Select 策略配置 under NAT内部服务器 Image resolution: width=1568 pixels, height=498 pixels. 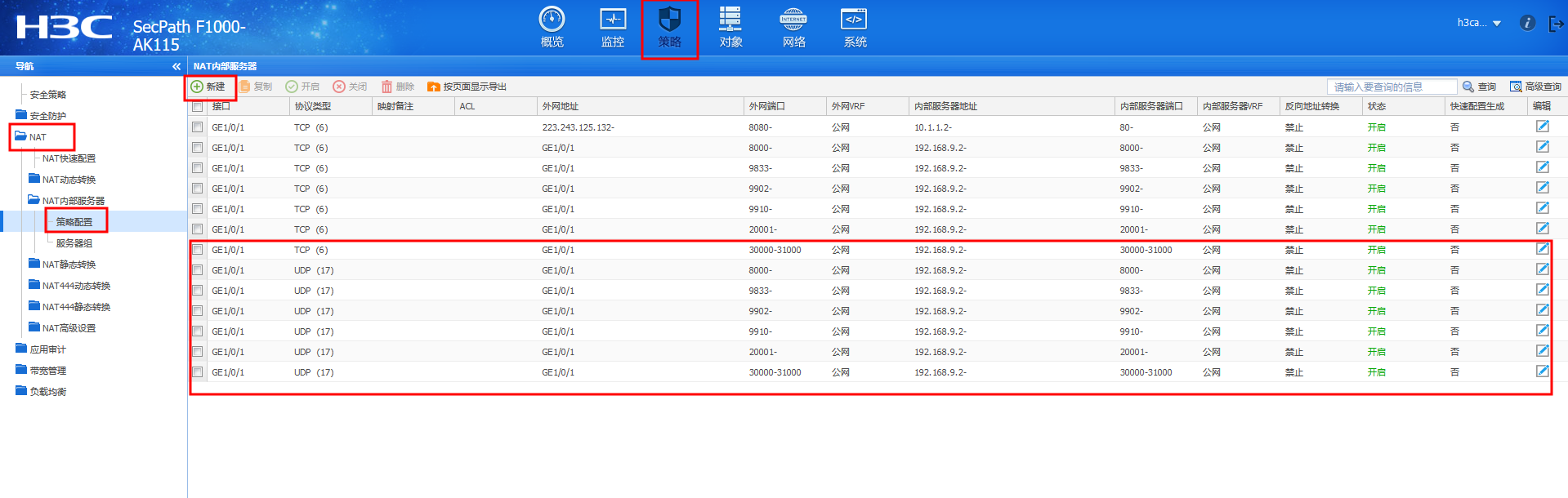(x=74, y=222)
